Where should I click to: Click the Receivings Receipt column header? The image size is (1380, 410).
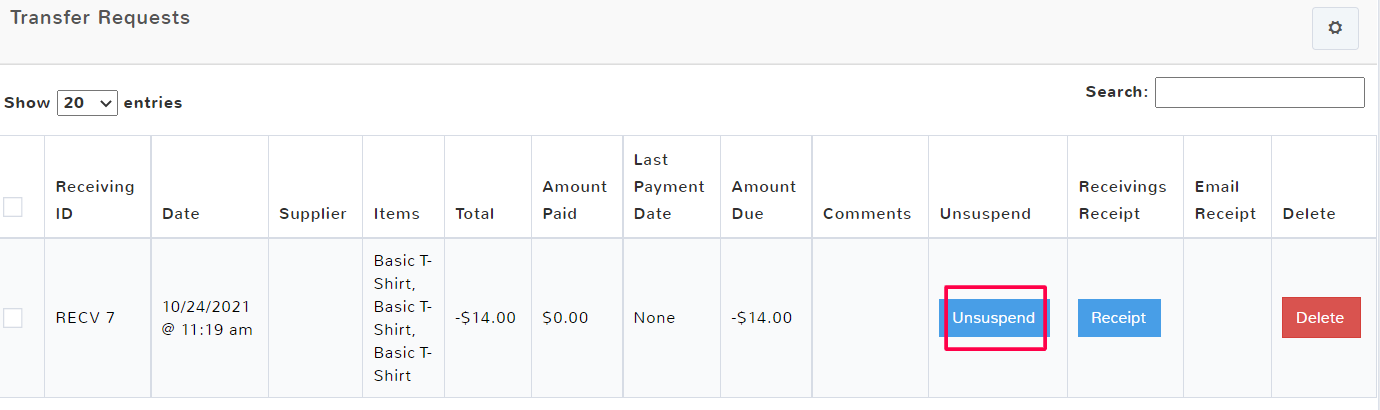point(1122,200)
